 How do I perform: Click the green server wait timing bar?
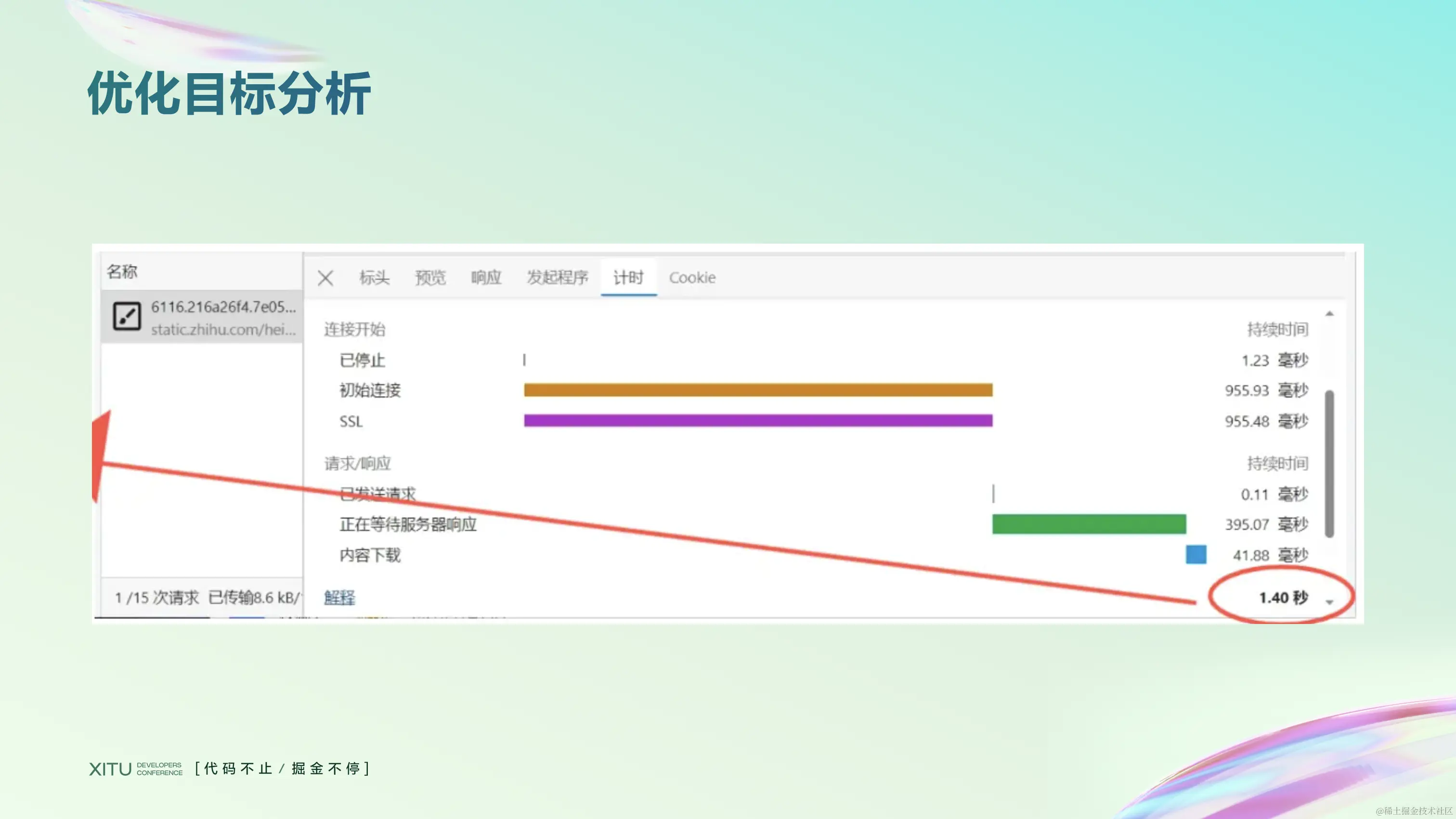click(1089, 524)
